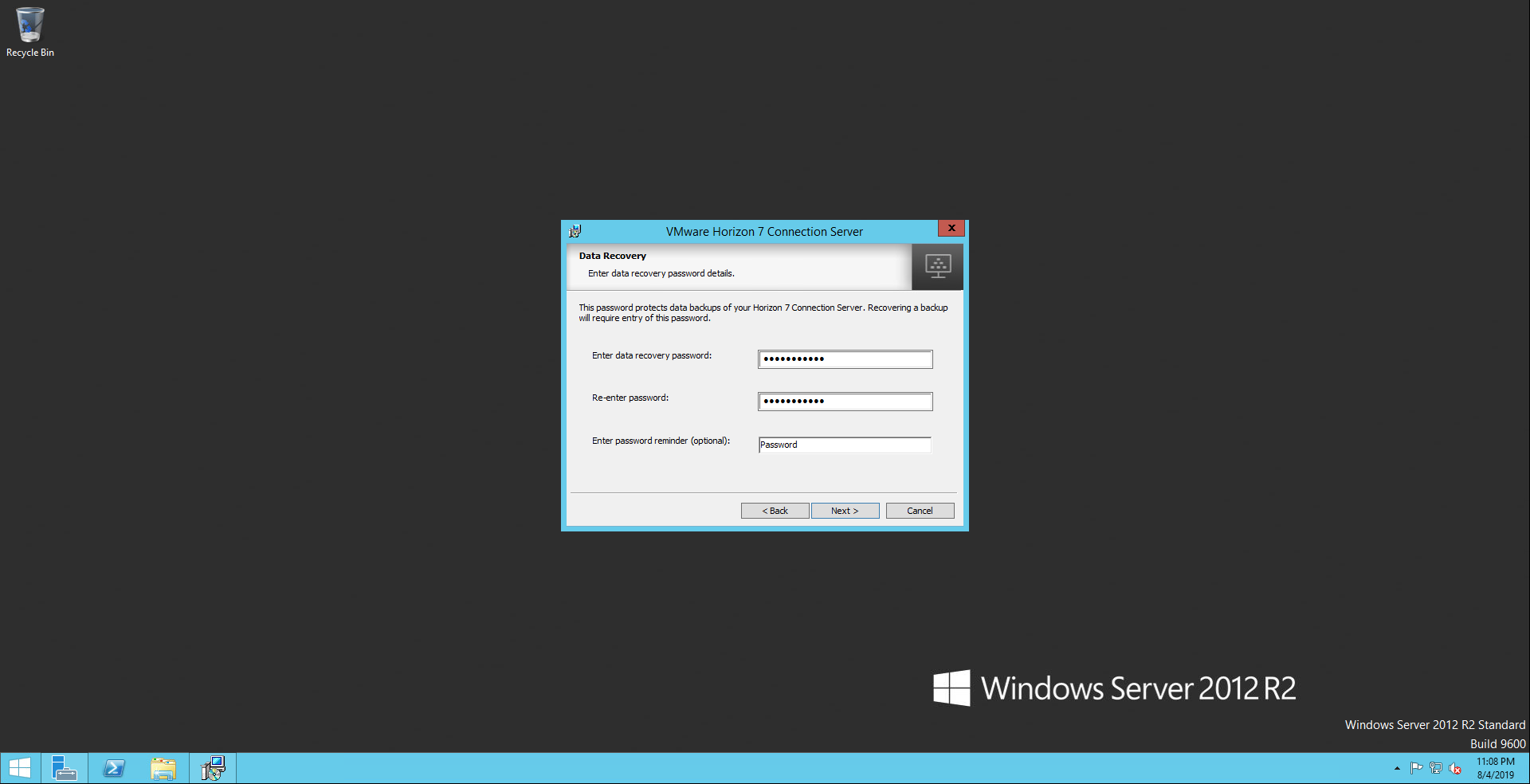Expand hidden system tray icons arrow

pyautogui.click(x=1397, y=768)
